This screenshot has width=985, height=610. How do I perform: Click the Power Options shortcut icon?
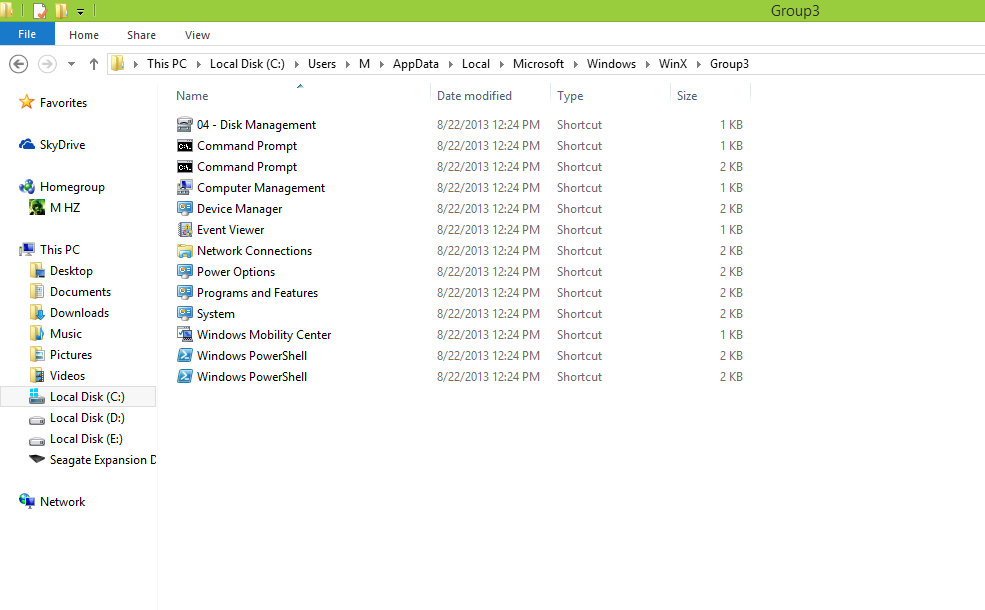185,271
